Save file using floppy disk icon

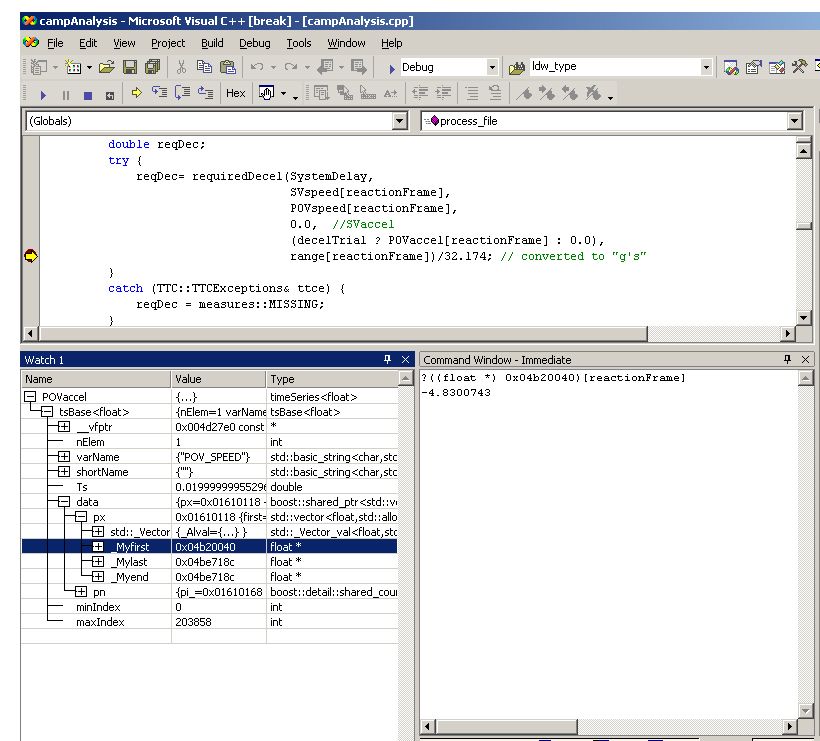tap(130, 66)
